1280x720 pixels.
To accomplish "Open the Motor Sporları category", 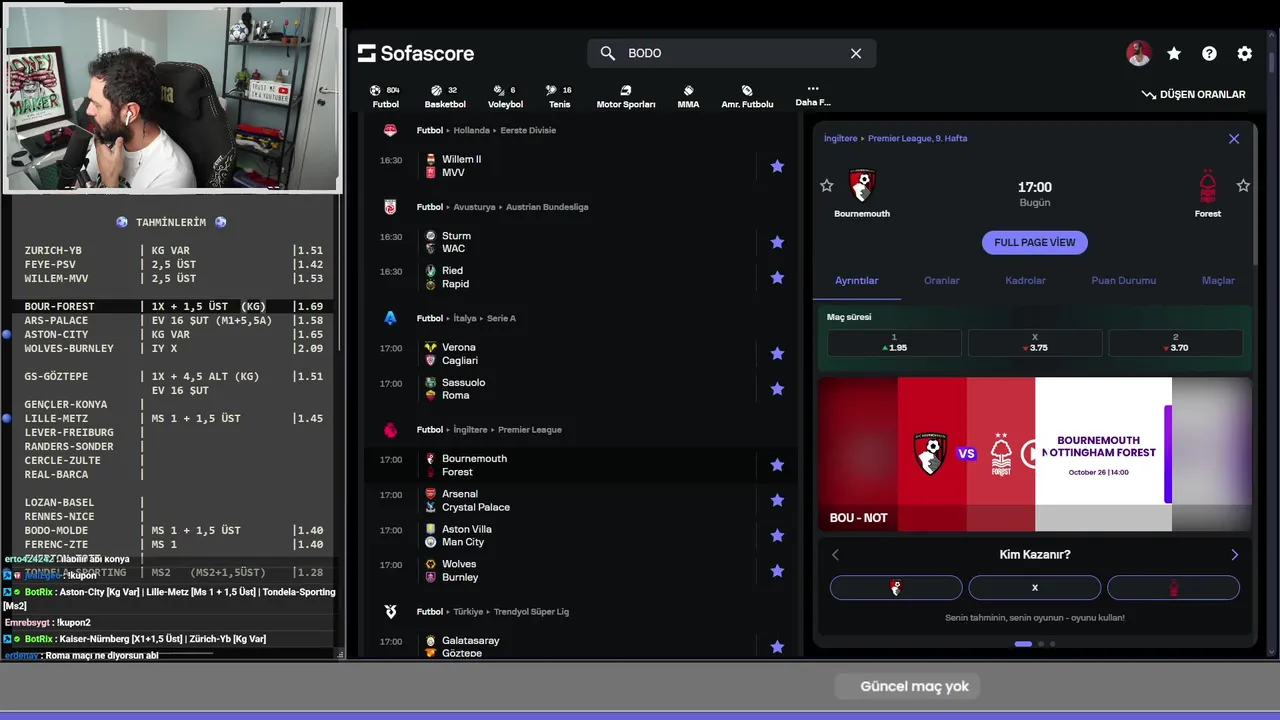I will point(626,97).
